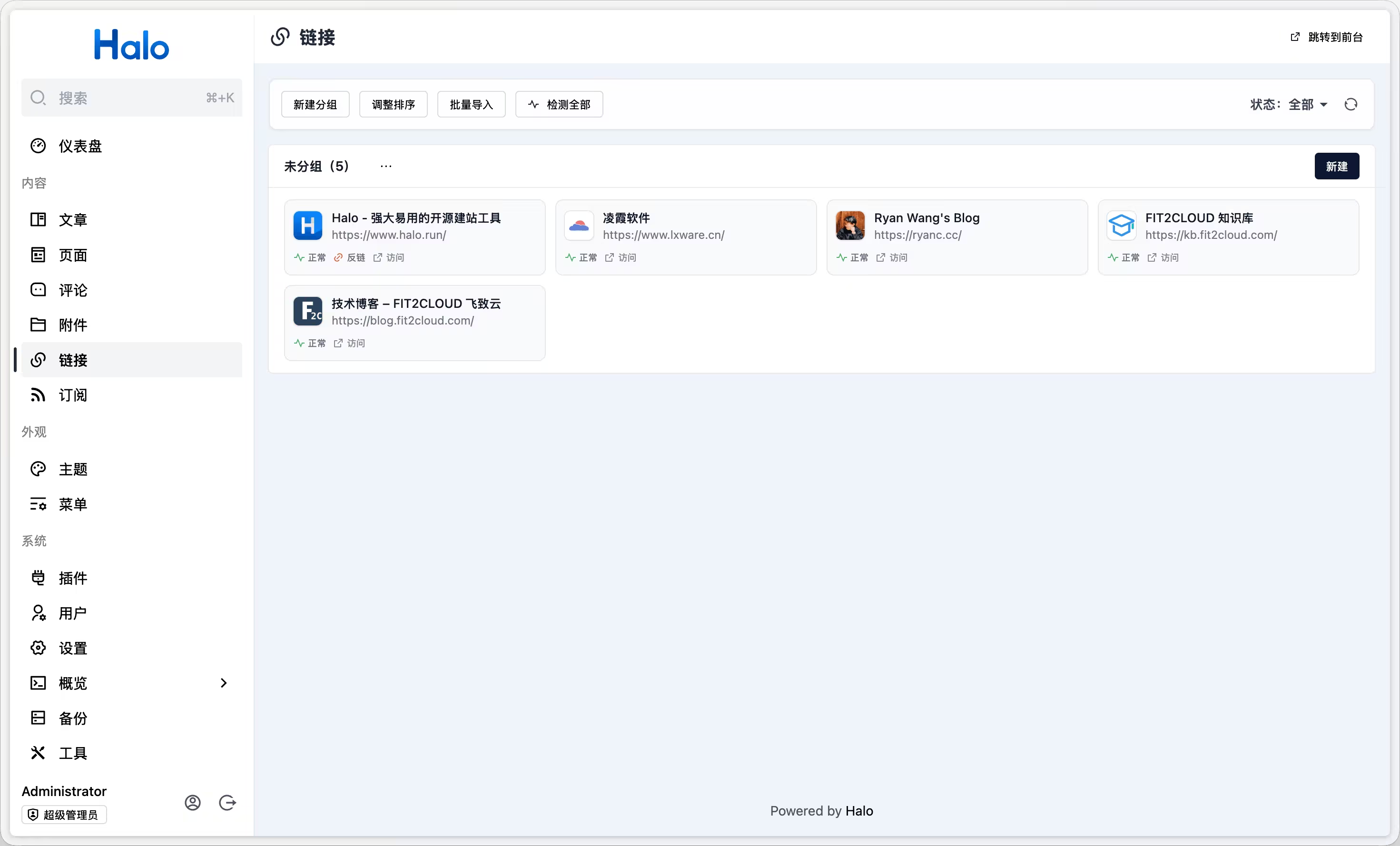
Task: Select 链接 links menu item
Action: 132,360
